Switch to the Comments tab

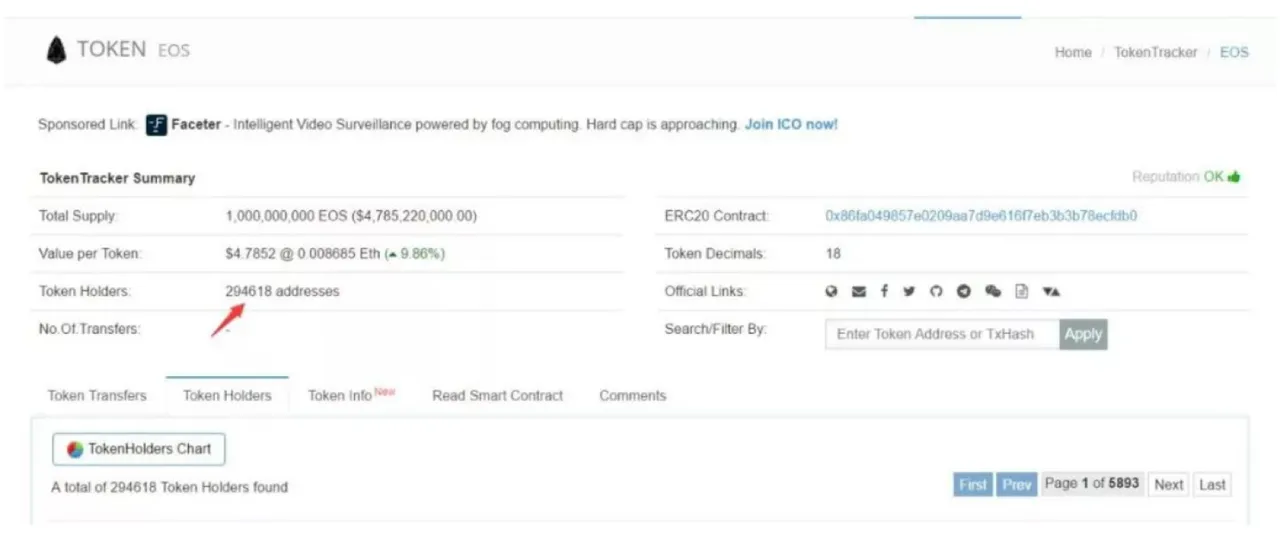tap(633, 395)
